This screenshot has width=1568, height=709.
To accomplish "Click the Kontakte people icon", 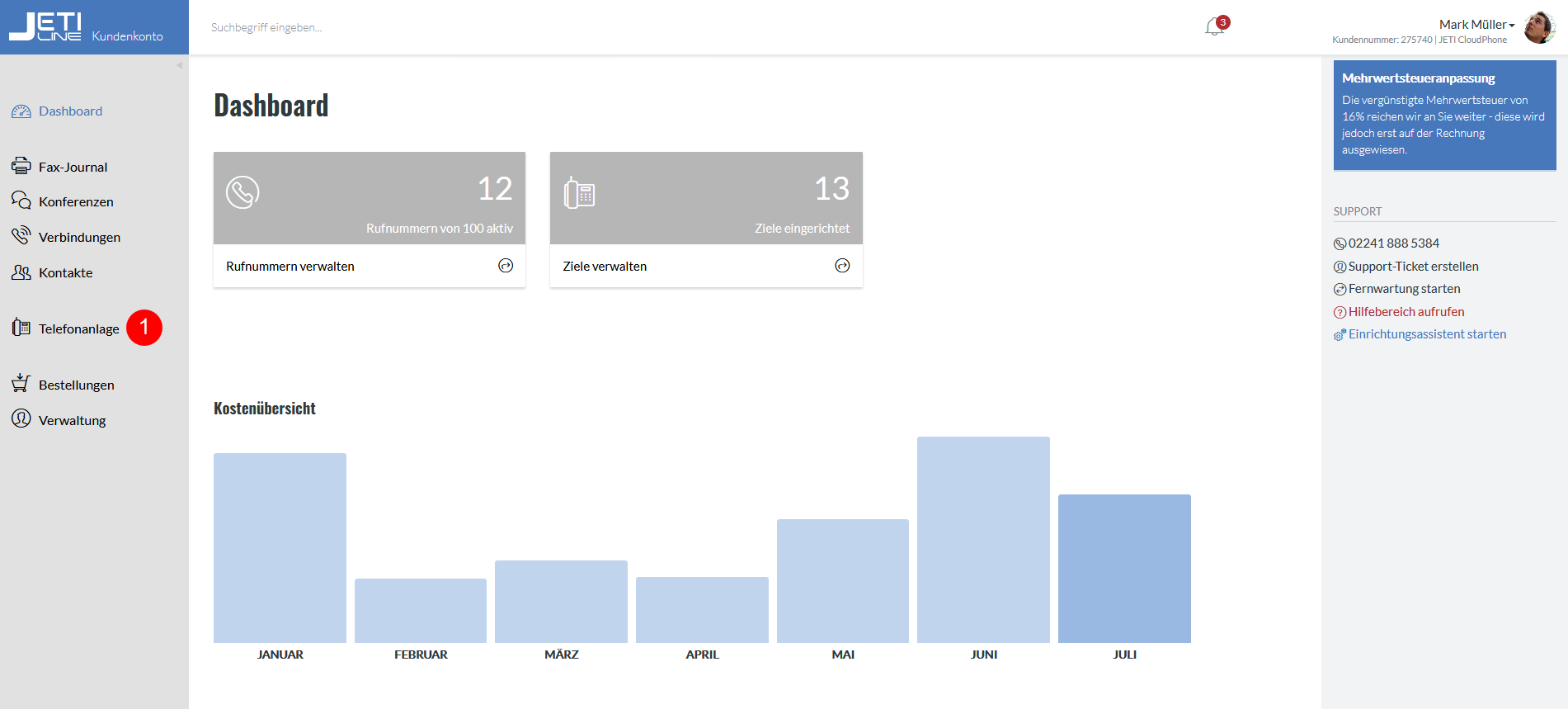I will point(21,272).
